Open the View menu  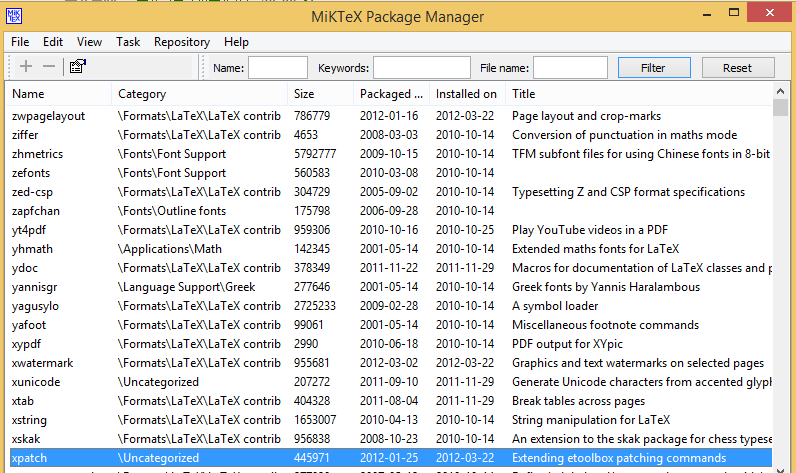tap(89, 42)
